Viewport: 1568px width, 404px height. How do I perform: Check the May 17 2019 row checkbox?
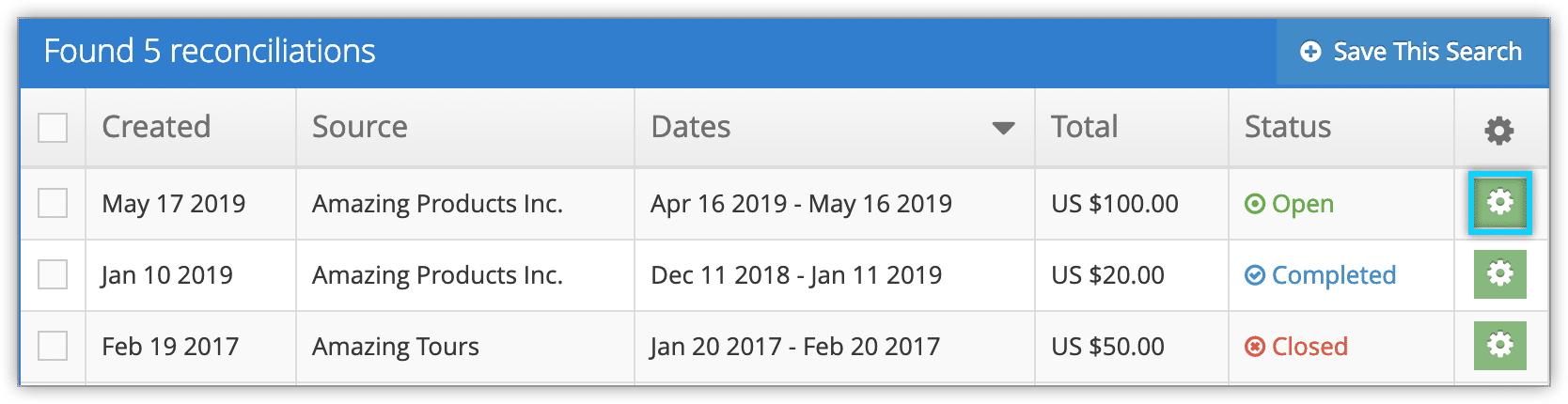pos(53,203)
